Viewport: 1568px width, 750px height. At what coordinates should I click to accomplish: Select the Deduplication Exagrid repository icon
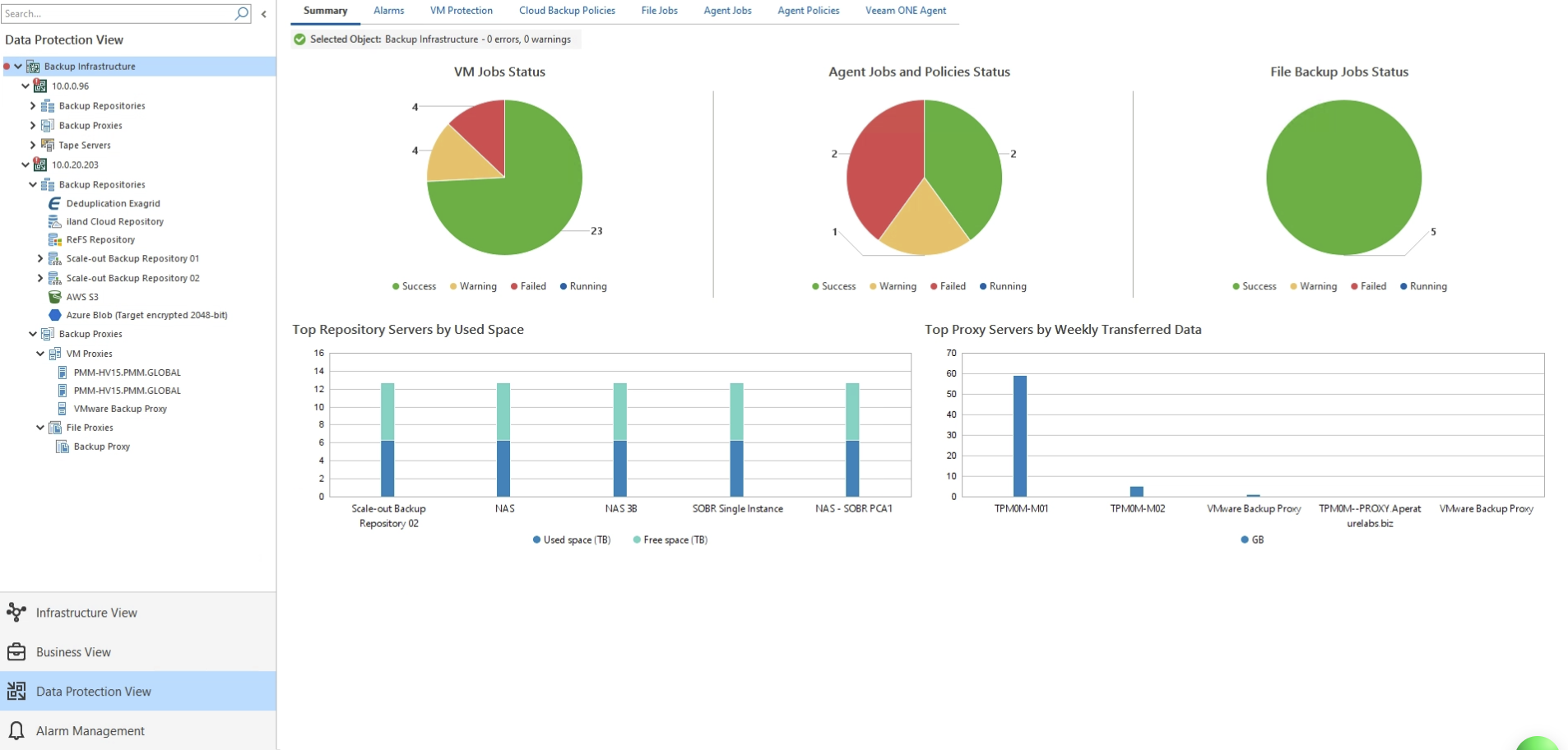point(54,203)
